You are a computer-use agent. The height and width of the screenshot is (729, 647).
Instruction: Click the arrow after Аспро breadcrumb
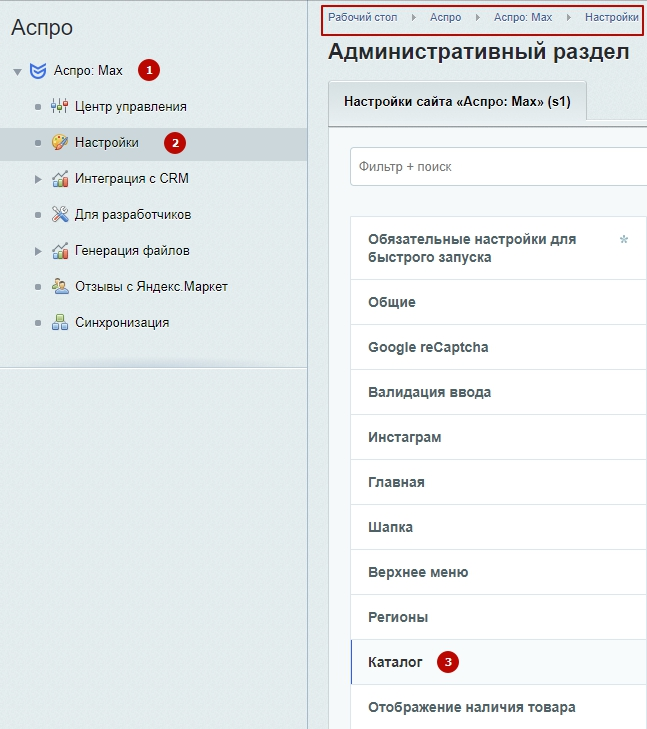pos(477,18)
